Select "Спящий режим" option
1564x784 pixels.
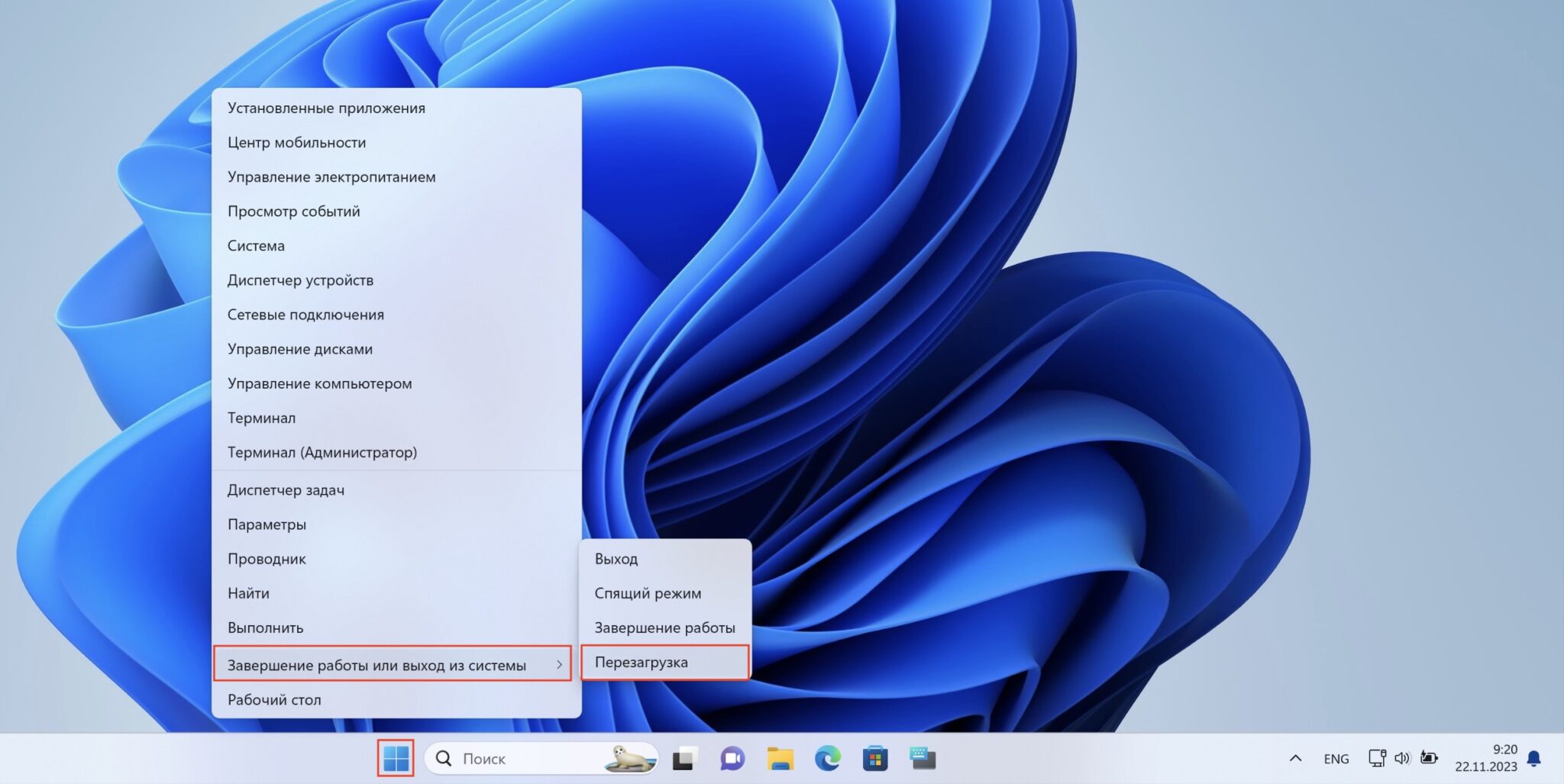[x=648, y=593]
